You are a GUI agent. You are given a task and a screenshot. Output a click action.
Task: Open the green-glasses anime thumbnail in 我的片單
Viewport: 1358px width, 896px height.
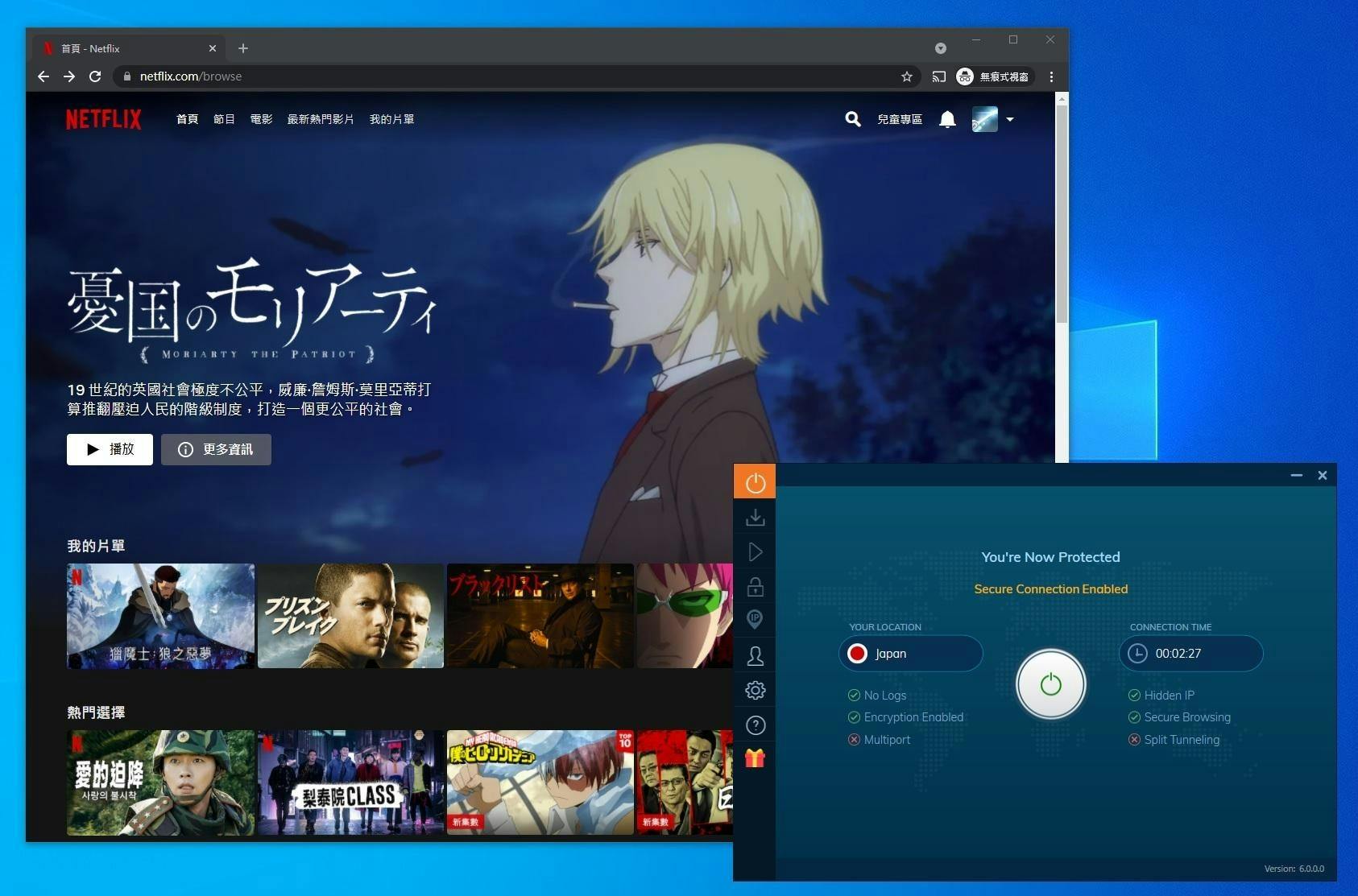[685, 616]
